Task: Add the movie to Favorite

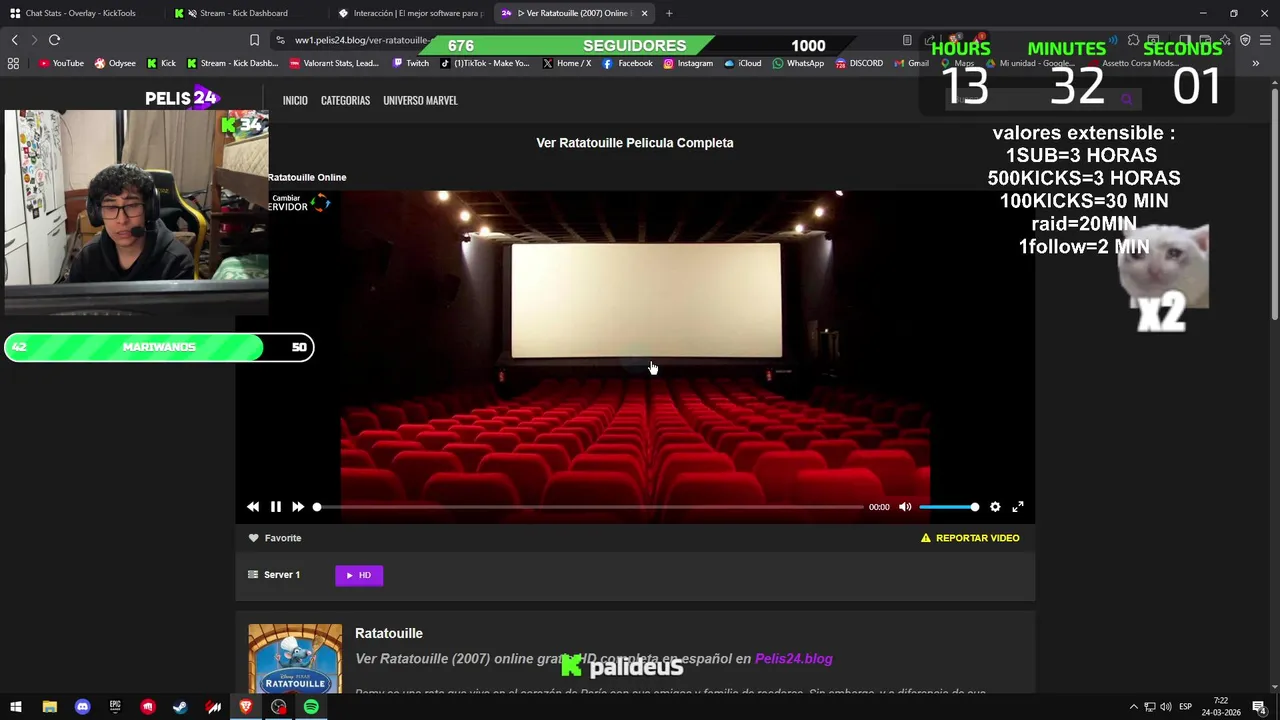Action: 275,538
